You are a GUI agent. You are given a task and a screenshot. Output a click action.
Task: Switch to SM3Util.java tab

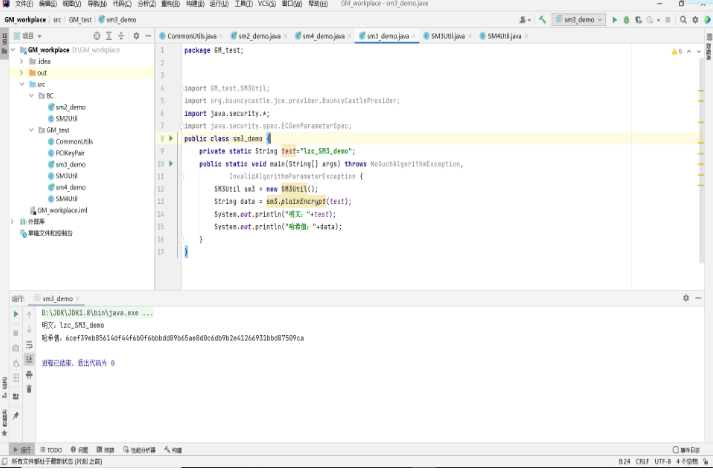point(447,36)
